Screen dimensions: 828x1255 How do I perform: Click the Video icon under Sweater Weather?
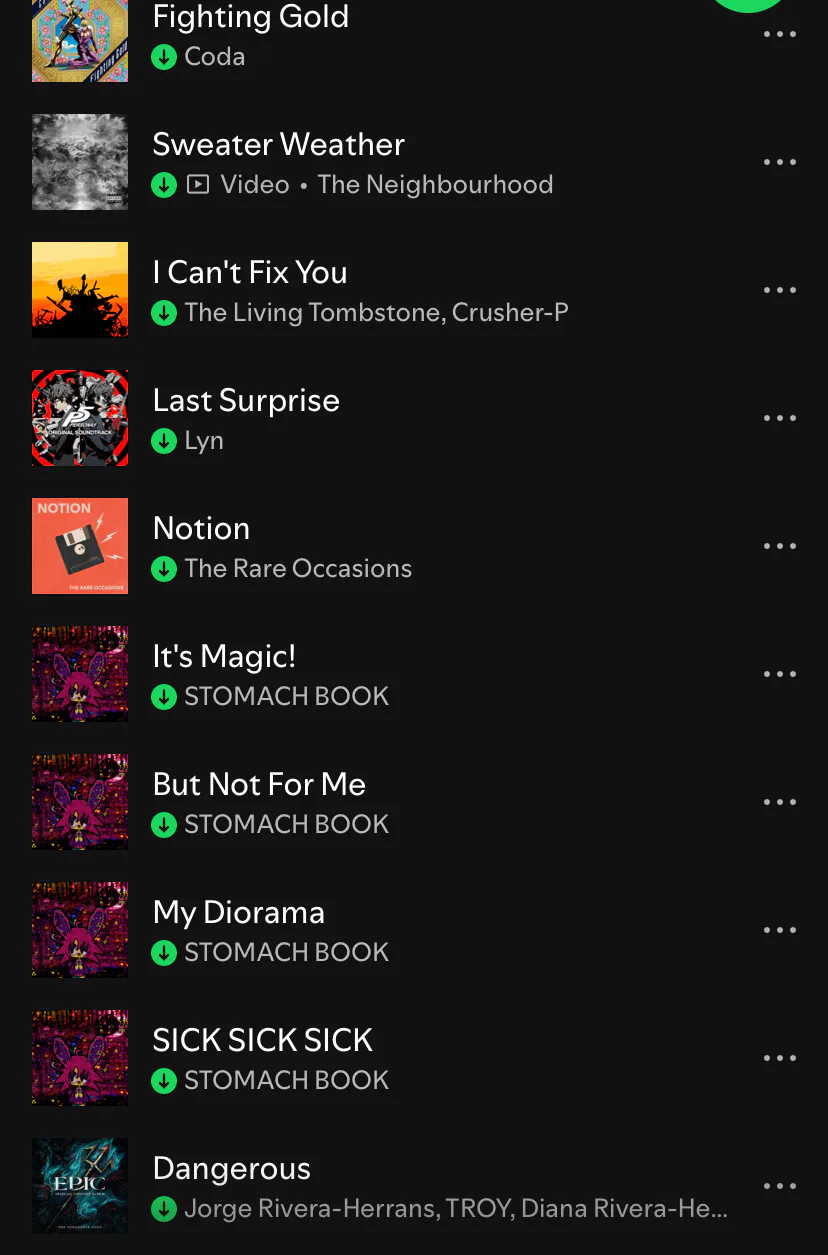(x=198, y=185)
